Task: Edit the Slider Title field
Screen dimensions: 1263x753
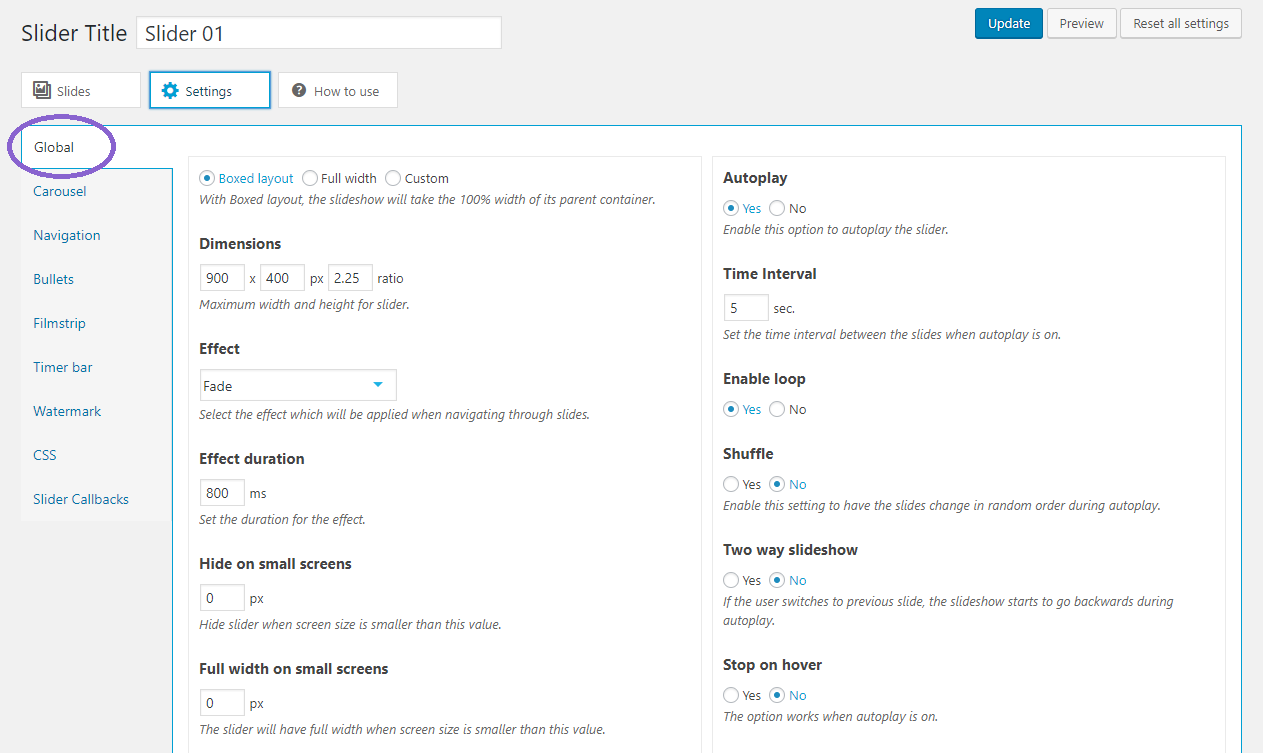Action: click(319, 32)
